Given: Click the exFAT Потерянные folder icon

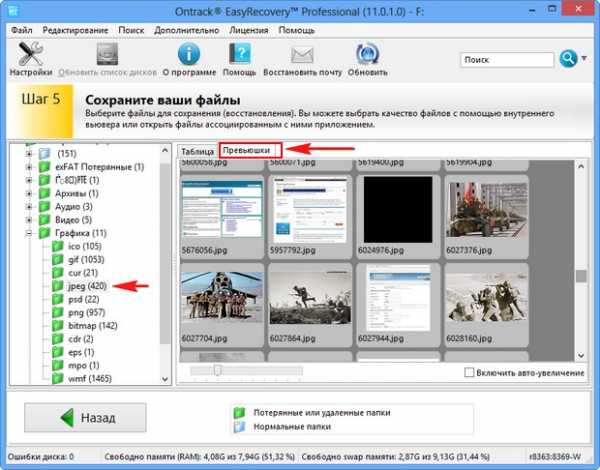Looking at the screenshot, I should (45, 167).
